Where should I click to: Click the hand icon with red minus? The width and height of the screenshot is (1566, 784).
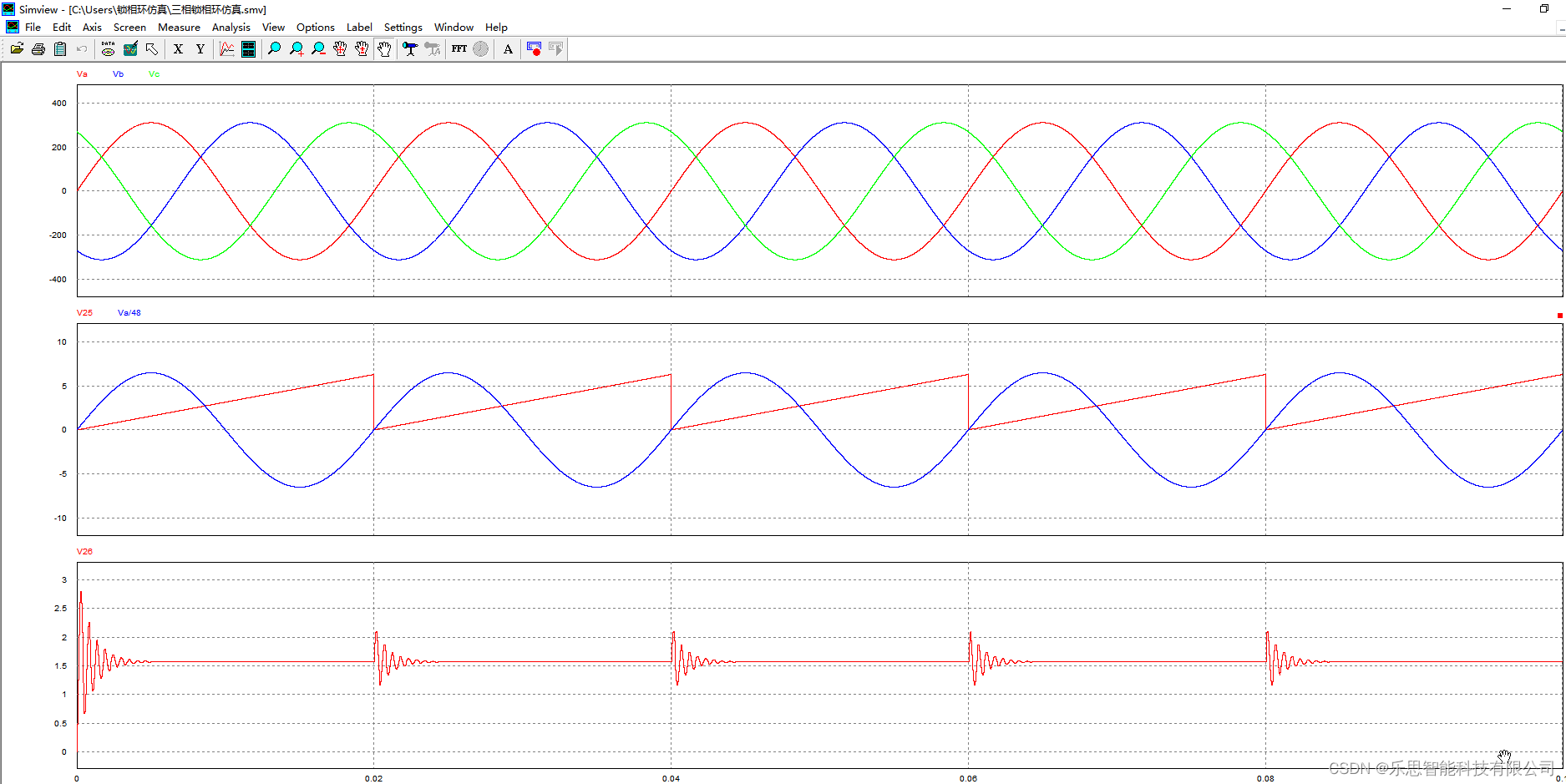362,49
